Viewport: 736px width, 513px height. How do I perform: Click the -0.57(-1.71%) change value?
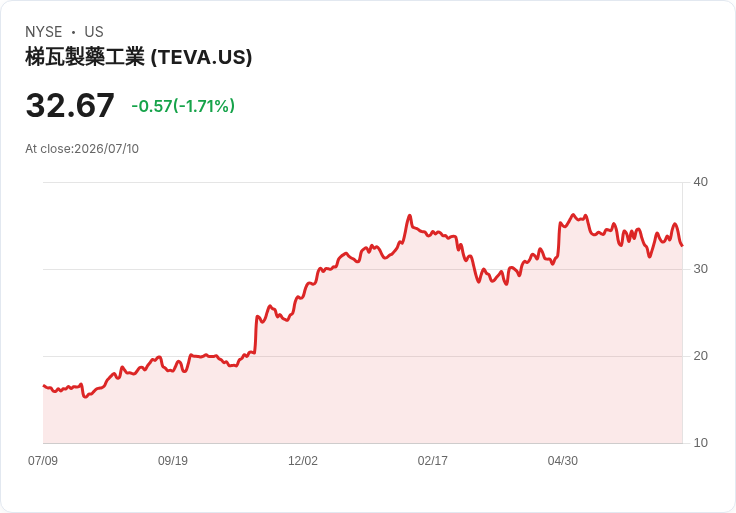tap(183, 106)
